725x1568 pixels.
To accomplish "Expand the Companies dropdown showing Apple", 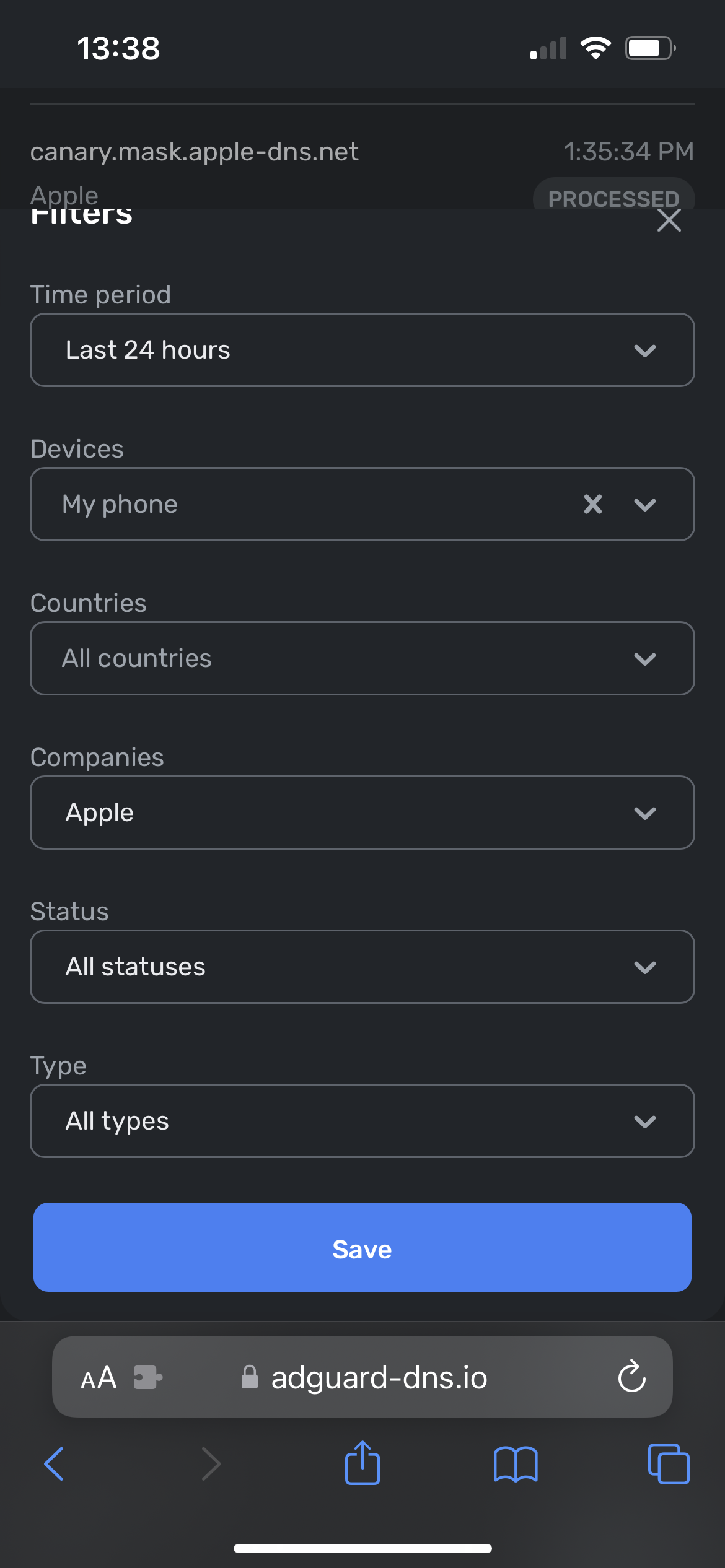I will point(362,812).
